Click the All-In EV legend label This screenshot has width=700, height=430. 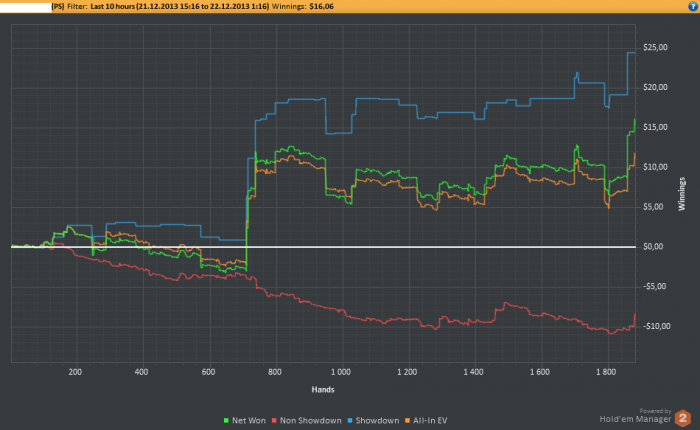[430, 421]
